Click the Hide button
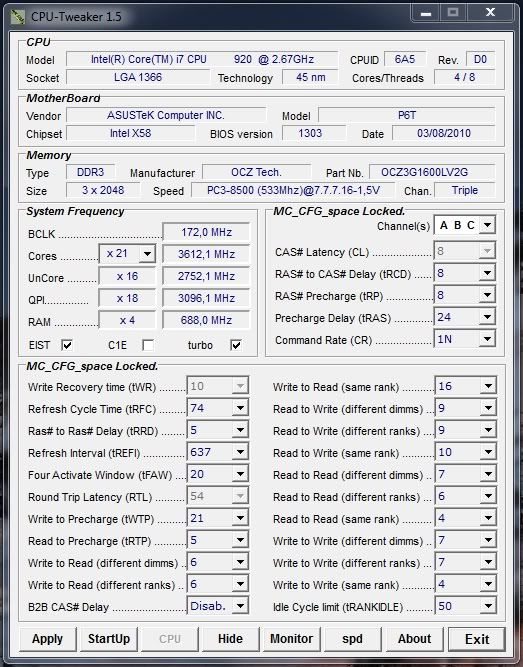Viewport: 523px width, 667px height. [230, 639]
